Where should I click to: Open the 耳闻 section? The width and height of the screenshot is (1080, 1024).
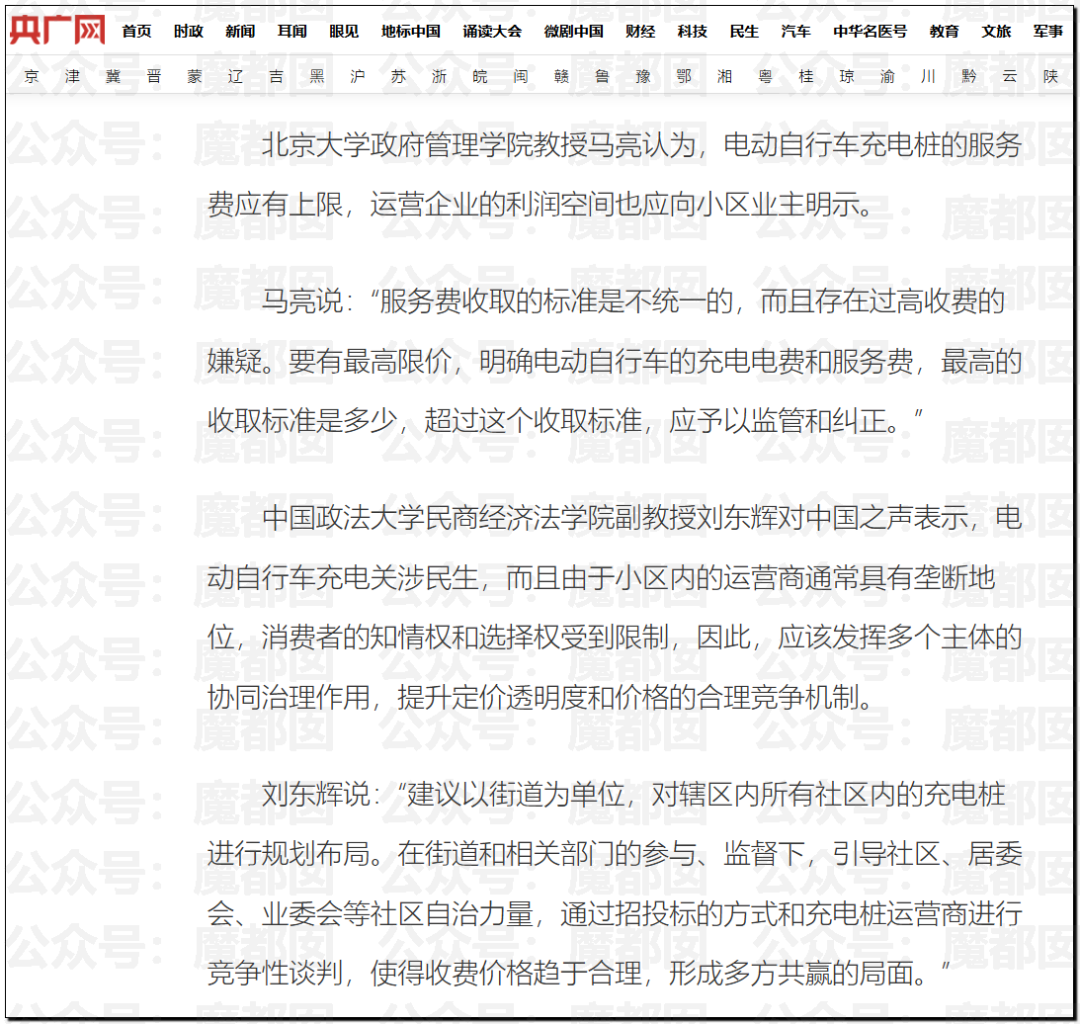[x=292, y=31]
